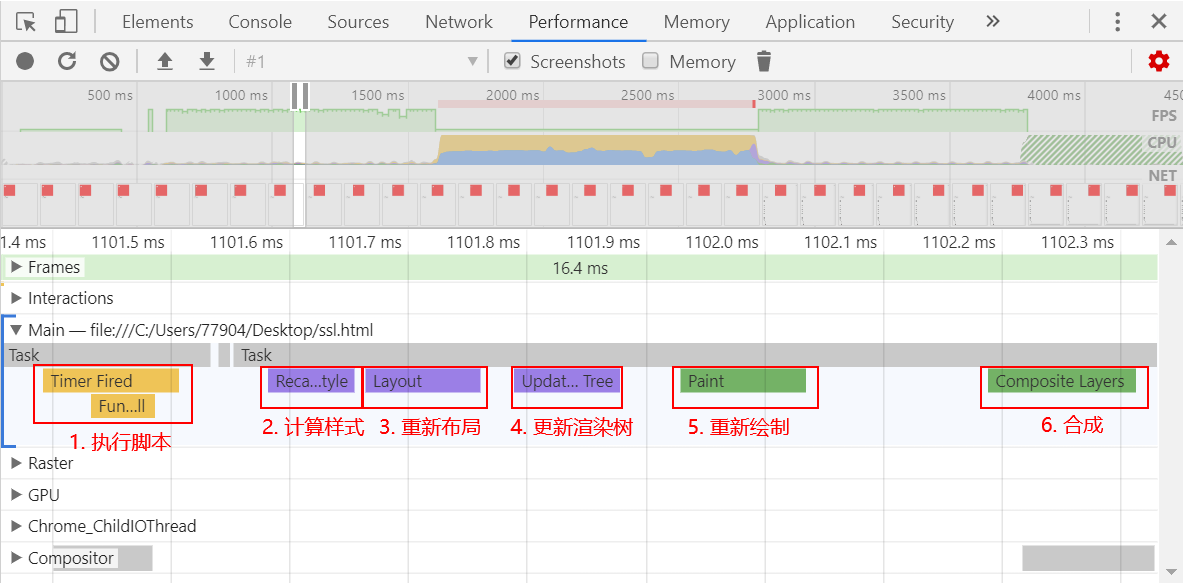Collapse the Main thread track
This screenshot has height=588, width=1187.
click(x=16, y=330)
